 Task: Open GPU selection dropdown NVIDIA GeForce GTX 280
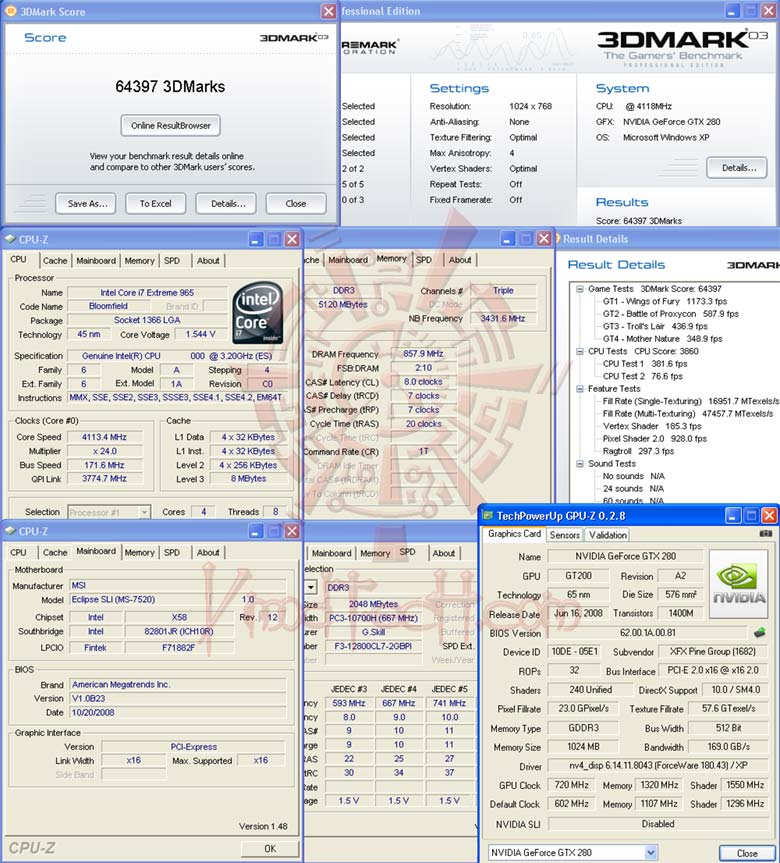651,853
